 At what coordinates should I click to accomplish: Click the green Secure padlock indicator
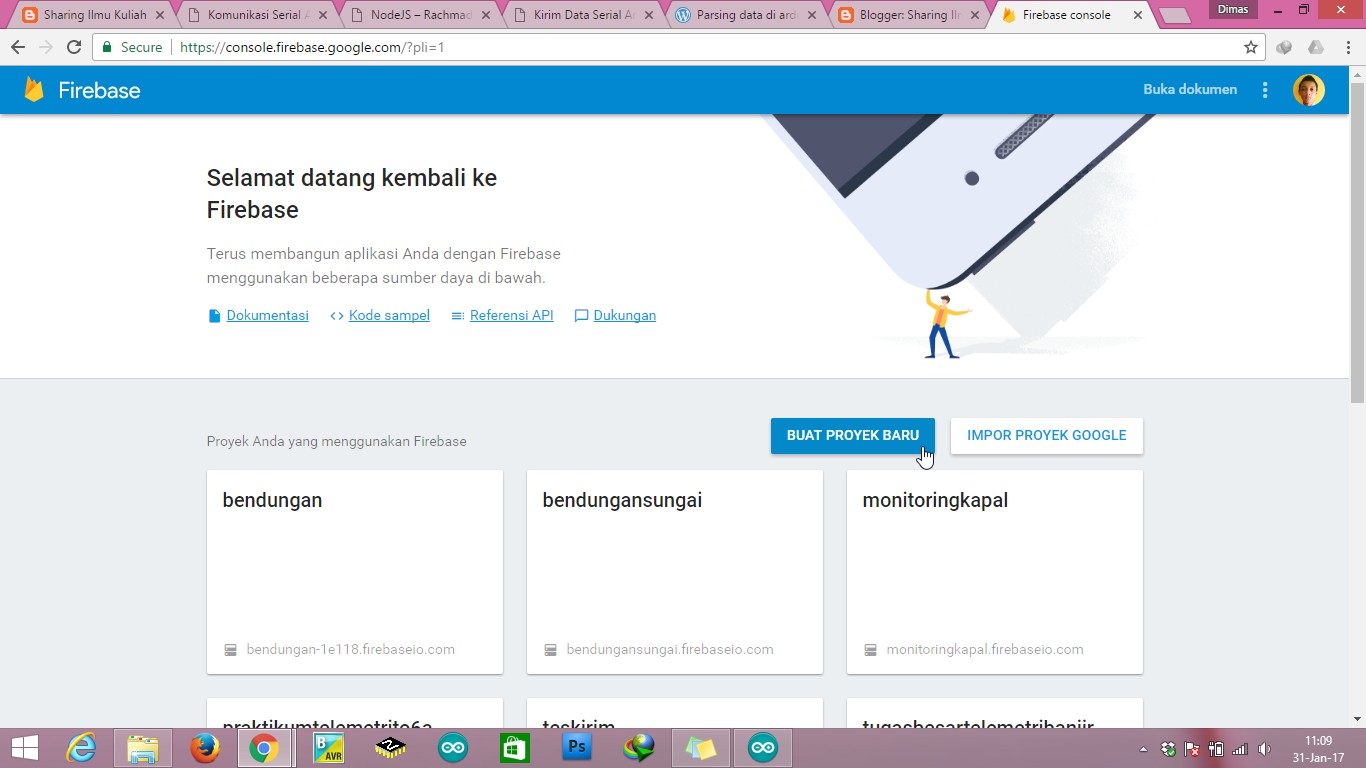[x=132, y=47]
